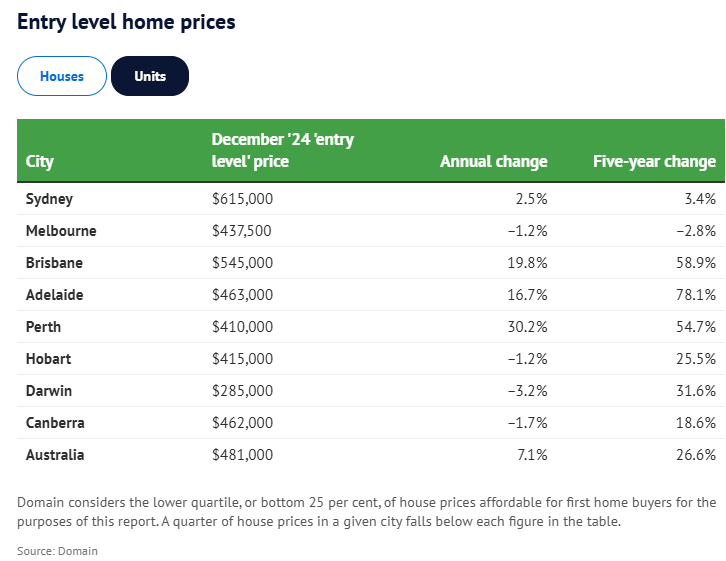Select the Sydney row city name
726x561 pixels.
(x=49, y=199)
